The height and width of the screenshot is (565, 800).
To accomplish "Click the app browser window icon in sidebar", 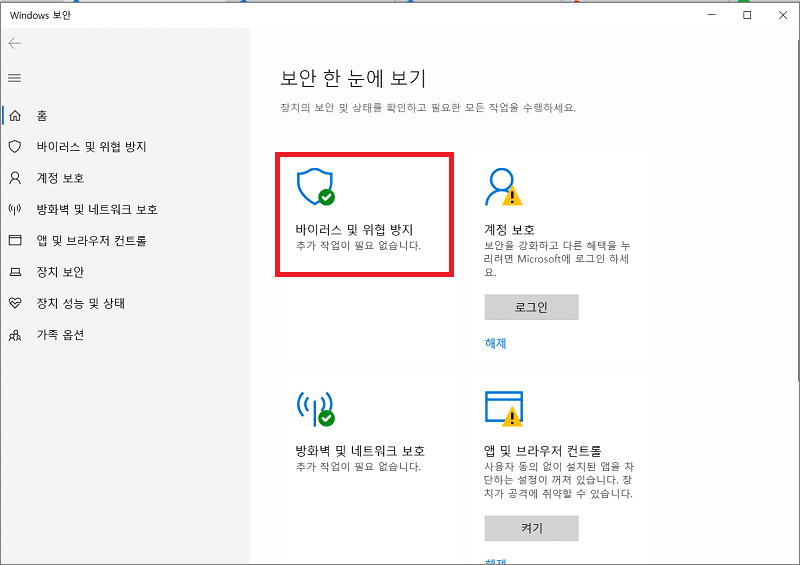I will coord(15,240).
